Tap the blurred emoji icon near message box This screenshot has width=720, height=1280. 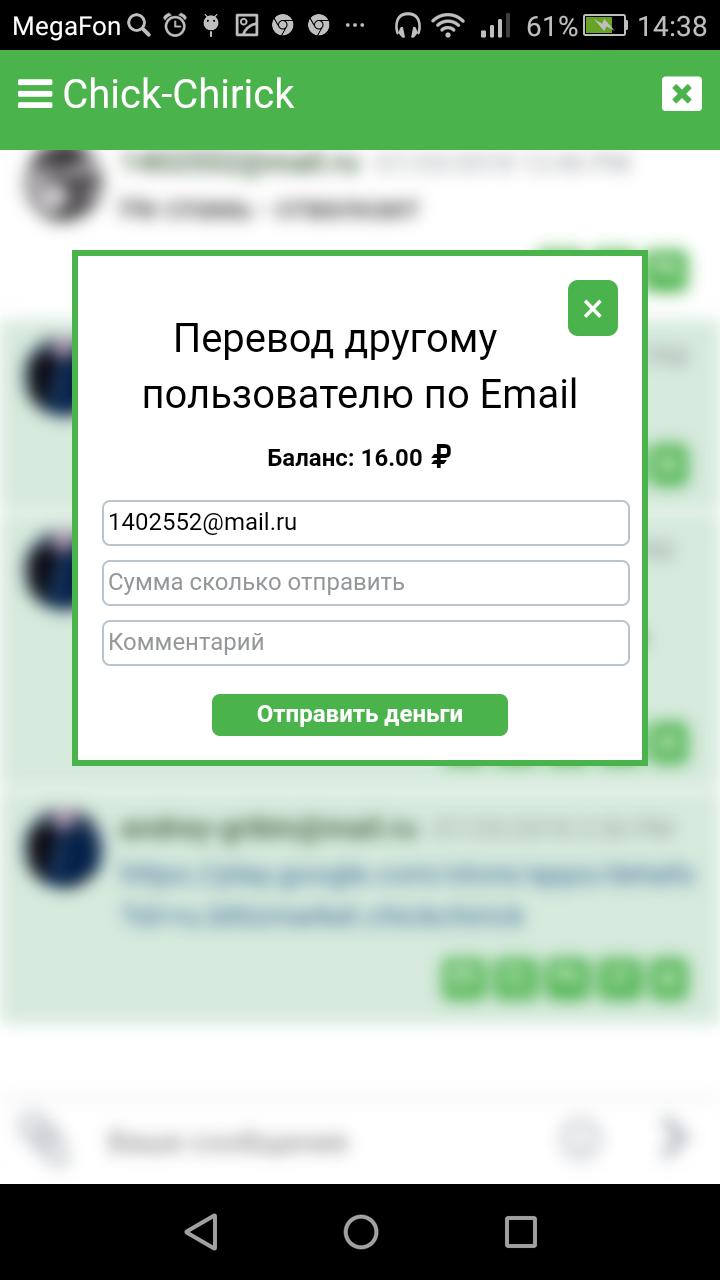tap(581, 1138)
